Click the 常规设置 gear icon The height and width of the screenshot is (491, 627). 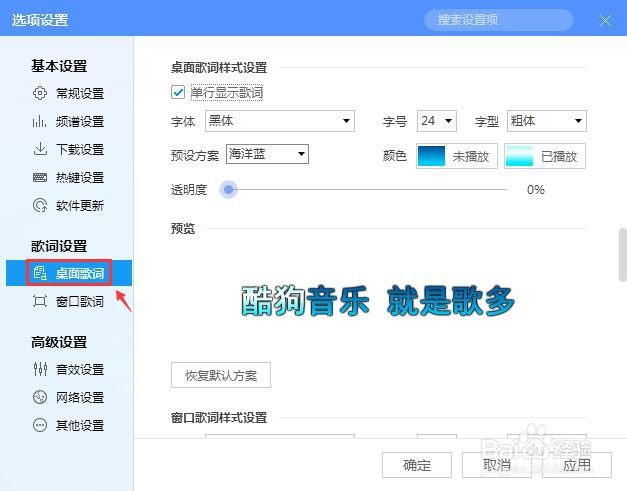click(40, 93)
